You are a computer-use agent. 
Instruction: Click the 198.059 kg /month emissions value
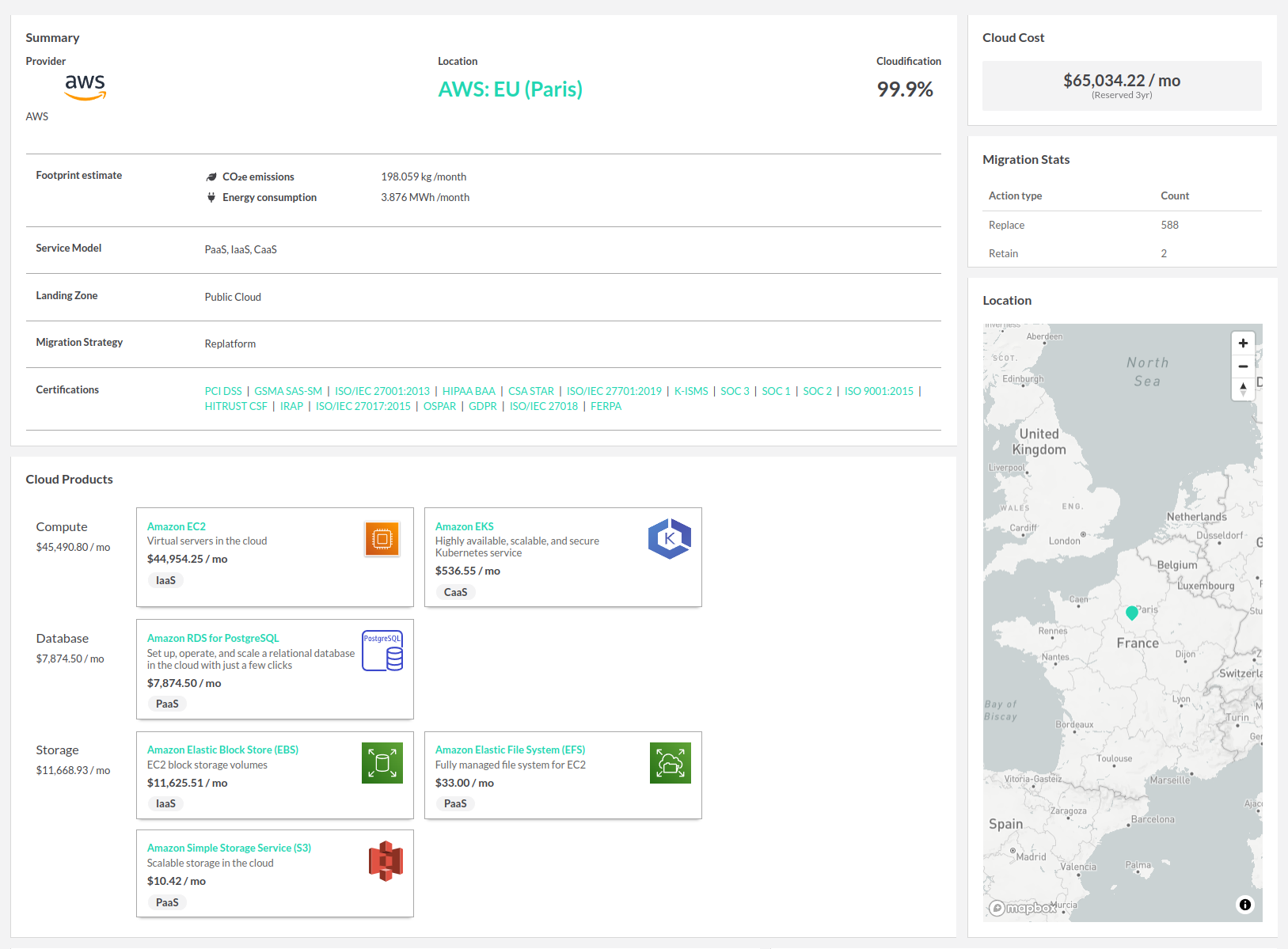click(x=424, y=177)
